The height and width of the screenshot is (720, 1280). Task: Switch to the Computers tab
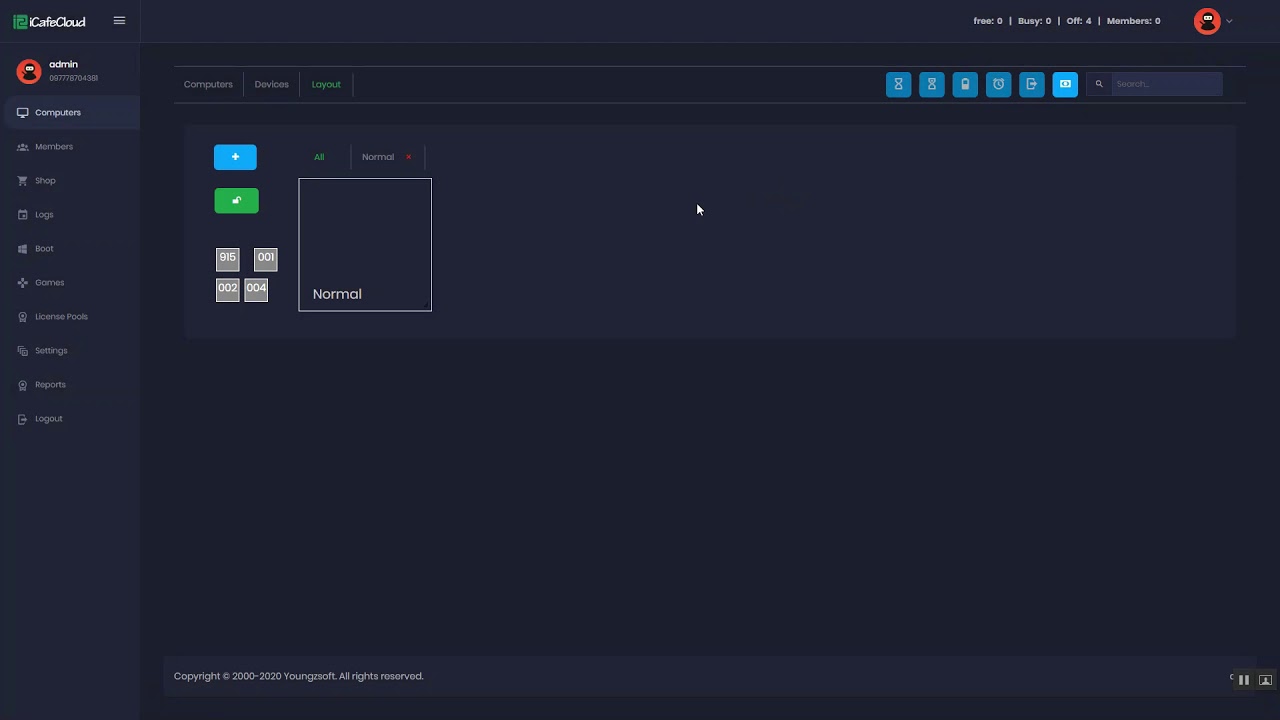(208, 84)
